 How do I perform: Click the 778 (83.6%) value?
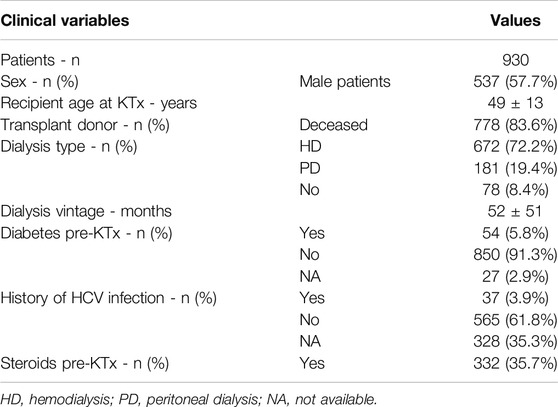515,125
